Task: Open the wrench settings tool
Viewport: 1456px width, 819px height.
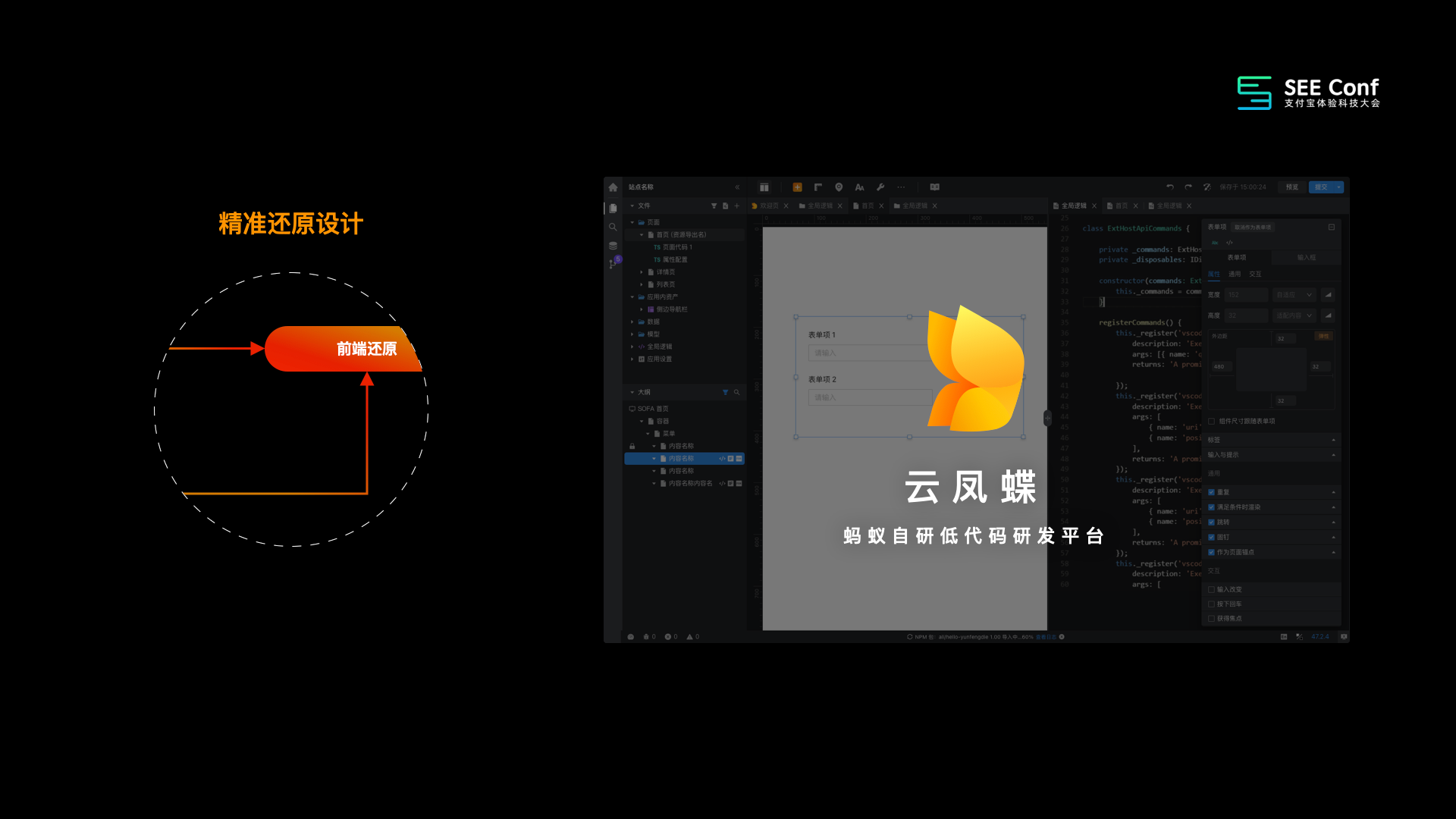Action: pyautogui.click(x=880, y=187)
